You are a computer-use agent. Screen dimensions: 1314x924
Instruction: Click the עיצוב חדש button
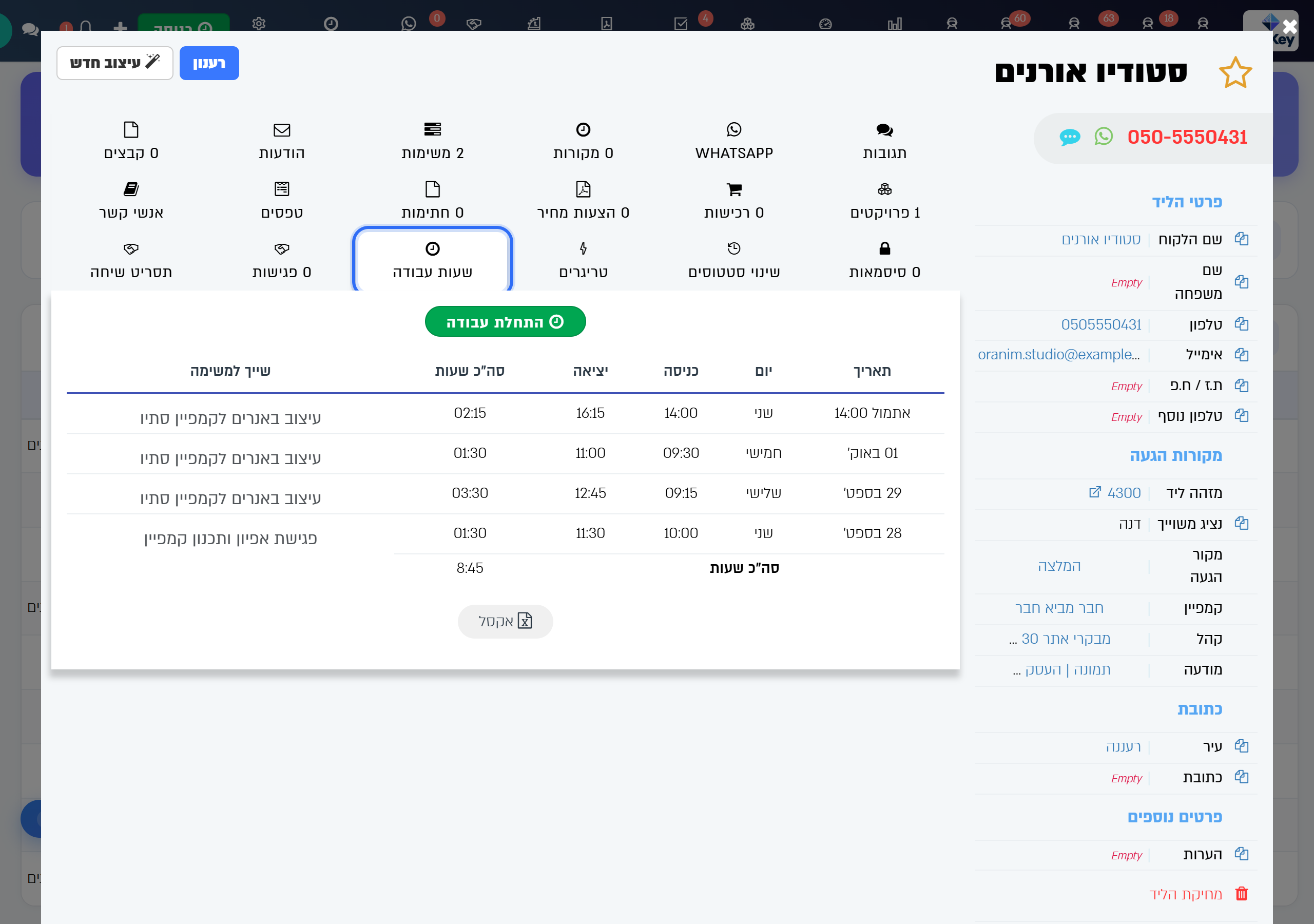(114, 63)
